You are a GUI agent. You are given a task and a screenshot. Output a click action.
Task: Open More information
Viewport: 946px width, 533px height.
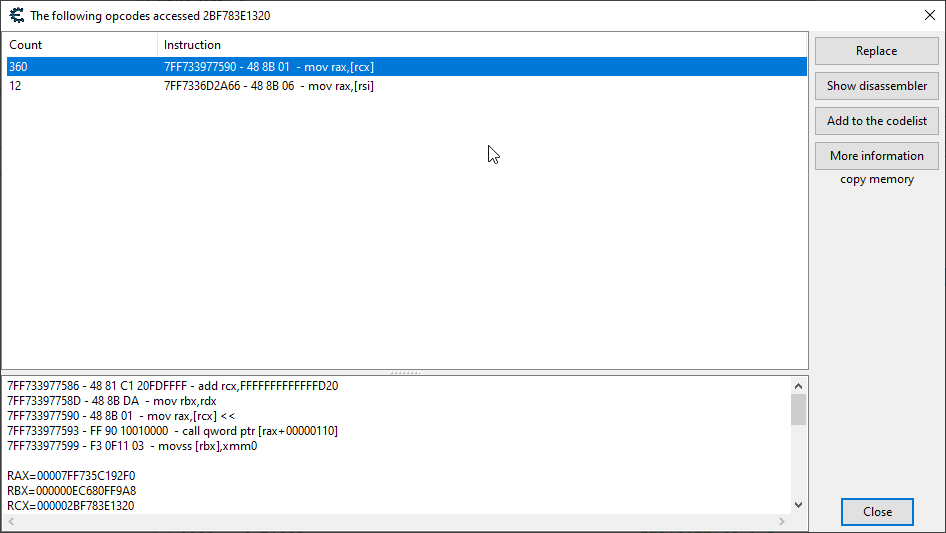click(876, 156)
